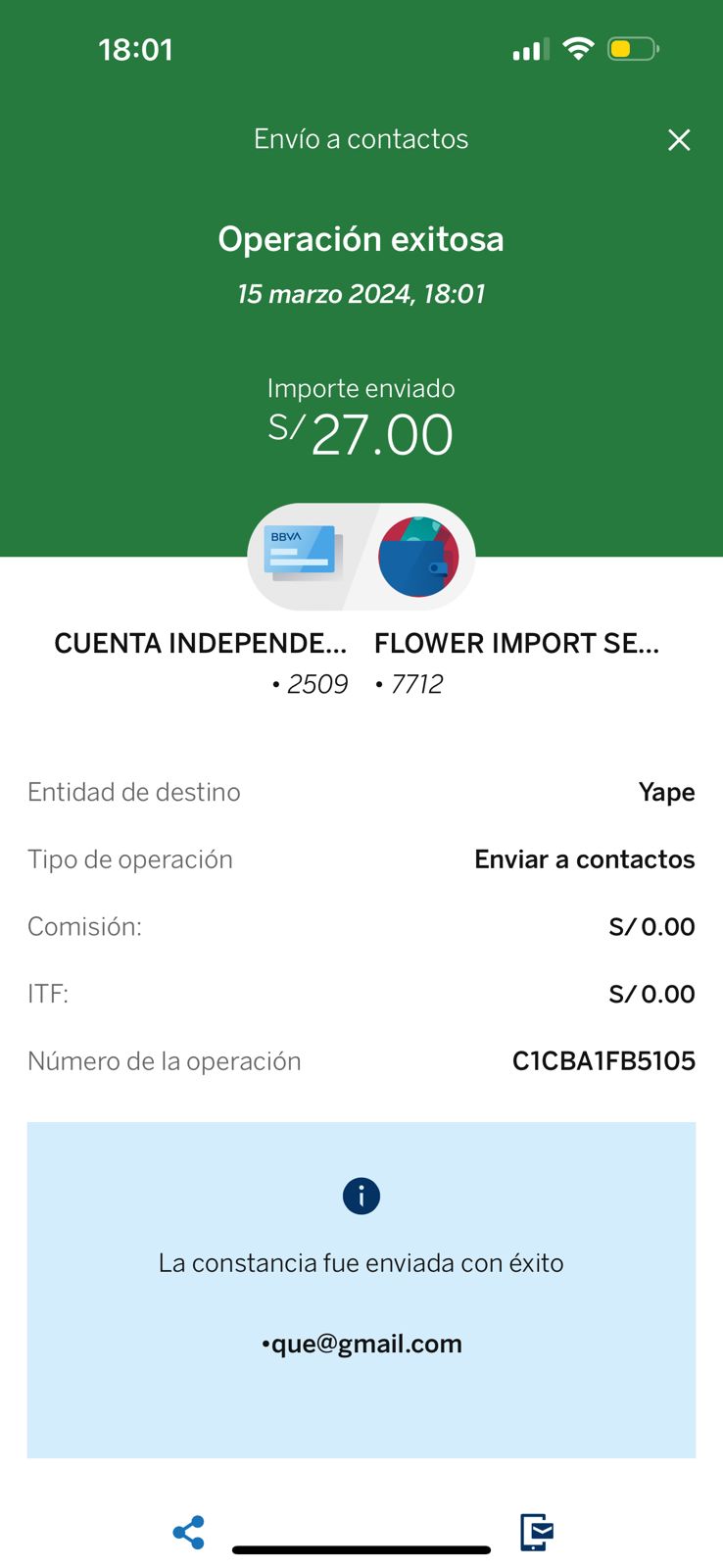Tap the FLOWER IMPORT SE... recipient name
Viewport: 723px width, 1568px height.
click(516, 644)
